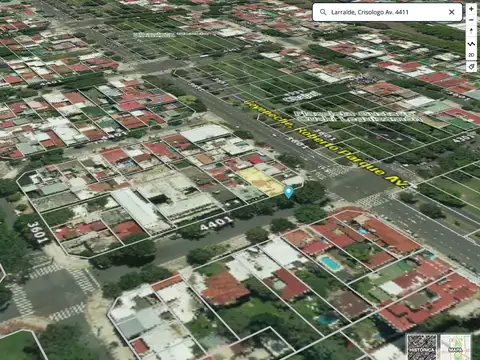Edit the address search field text

(387, 12)
